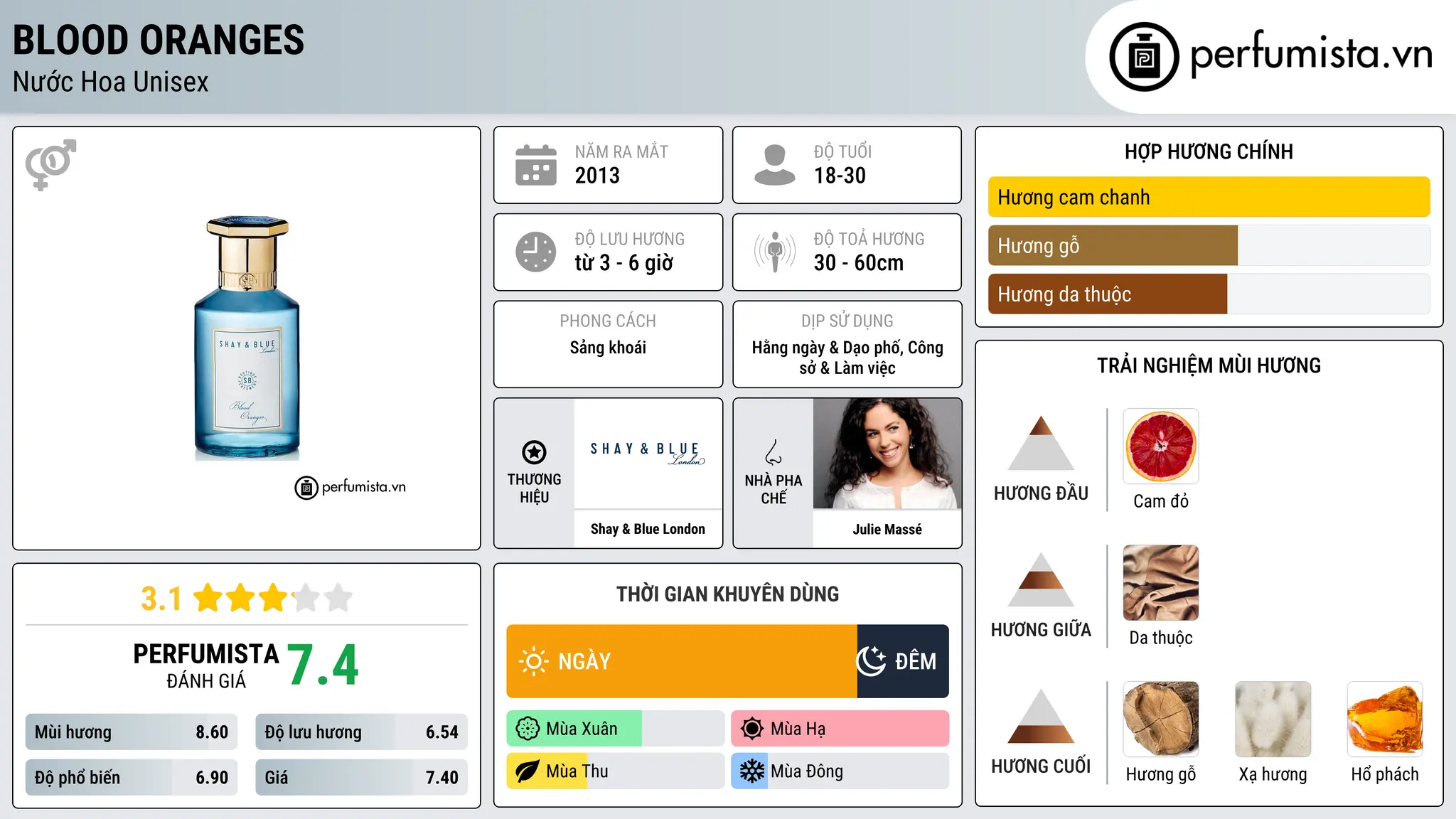
Task: Click the Độ lưu hương 6.54 score row
Action: pyautogui.click(x=361, y=732)
